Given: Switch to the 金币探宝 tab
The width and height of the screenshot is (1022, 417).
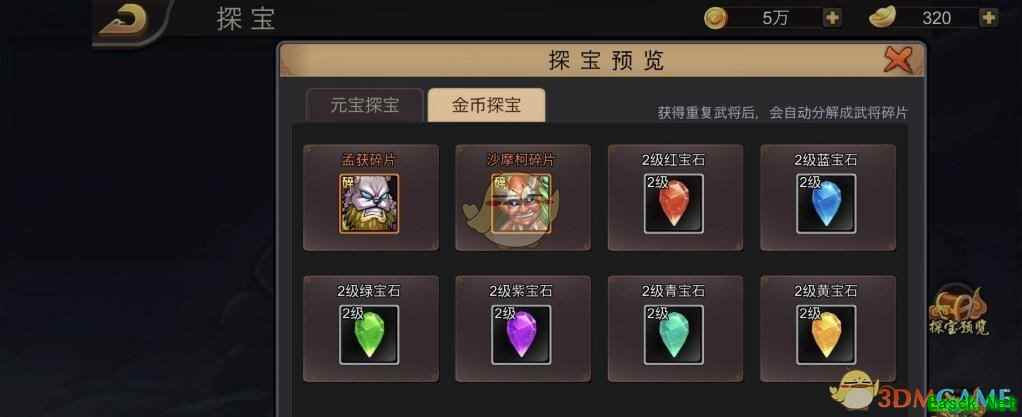Looking at the screenshot, I should click(486, 106).
